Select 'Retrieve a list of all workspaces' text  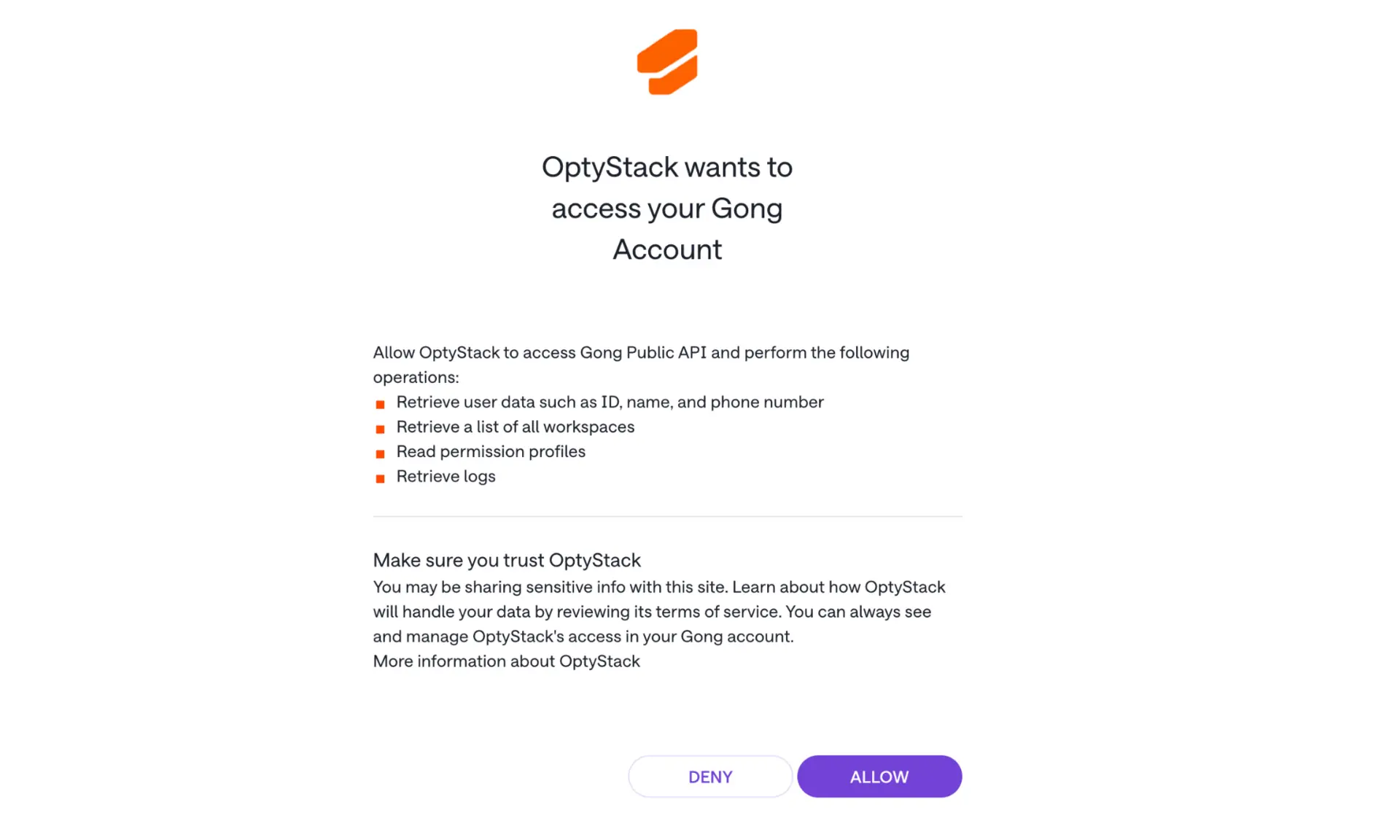pyautogui.click(x=515, y=427)
